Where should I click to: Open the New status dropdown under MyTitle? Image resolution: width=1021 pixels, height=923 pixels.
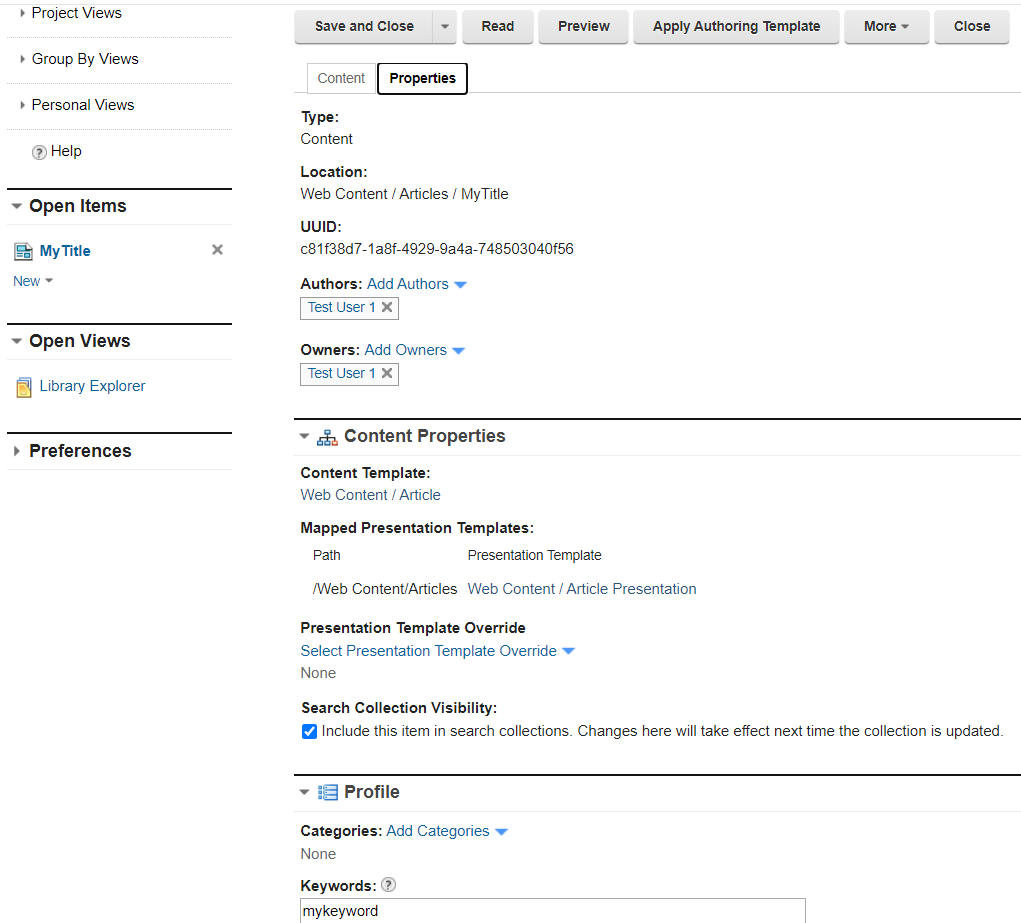tap(33, 281)
